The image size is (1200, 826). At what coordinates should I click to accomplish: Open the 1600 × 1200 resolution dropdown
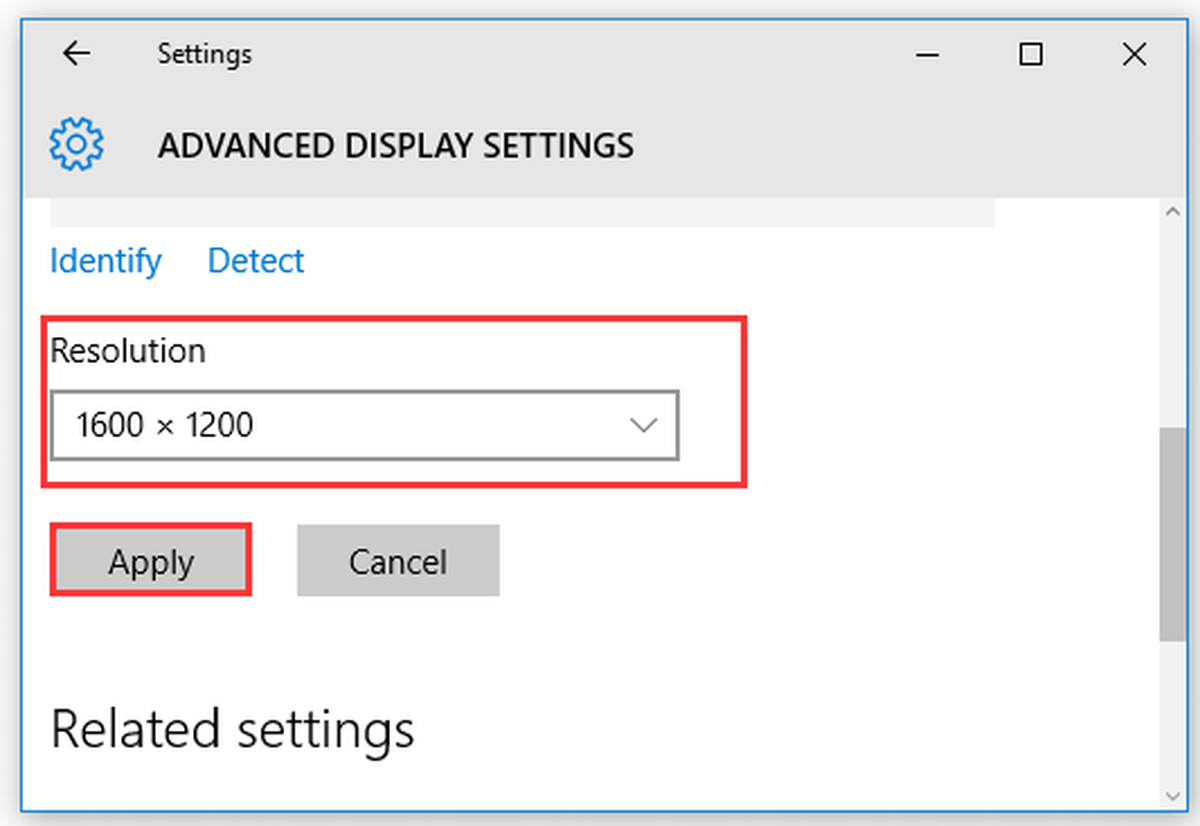(x=365, y=425)
